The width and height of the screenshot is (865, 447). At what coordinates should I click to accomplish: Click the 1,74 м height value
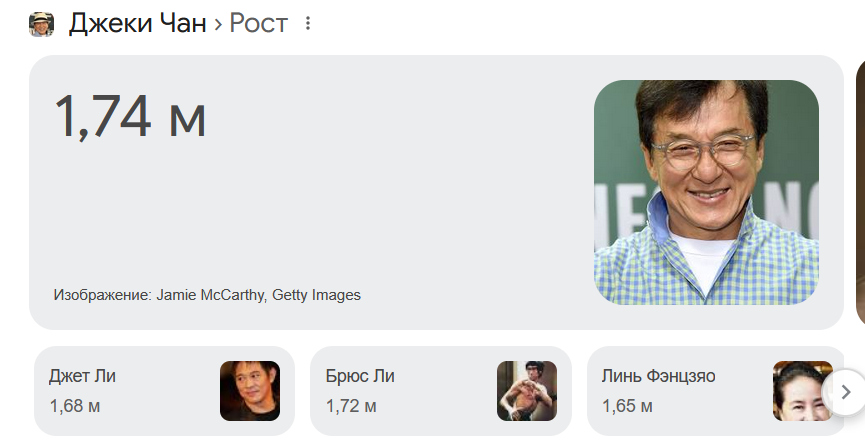tap(130, 116)
